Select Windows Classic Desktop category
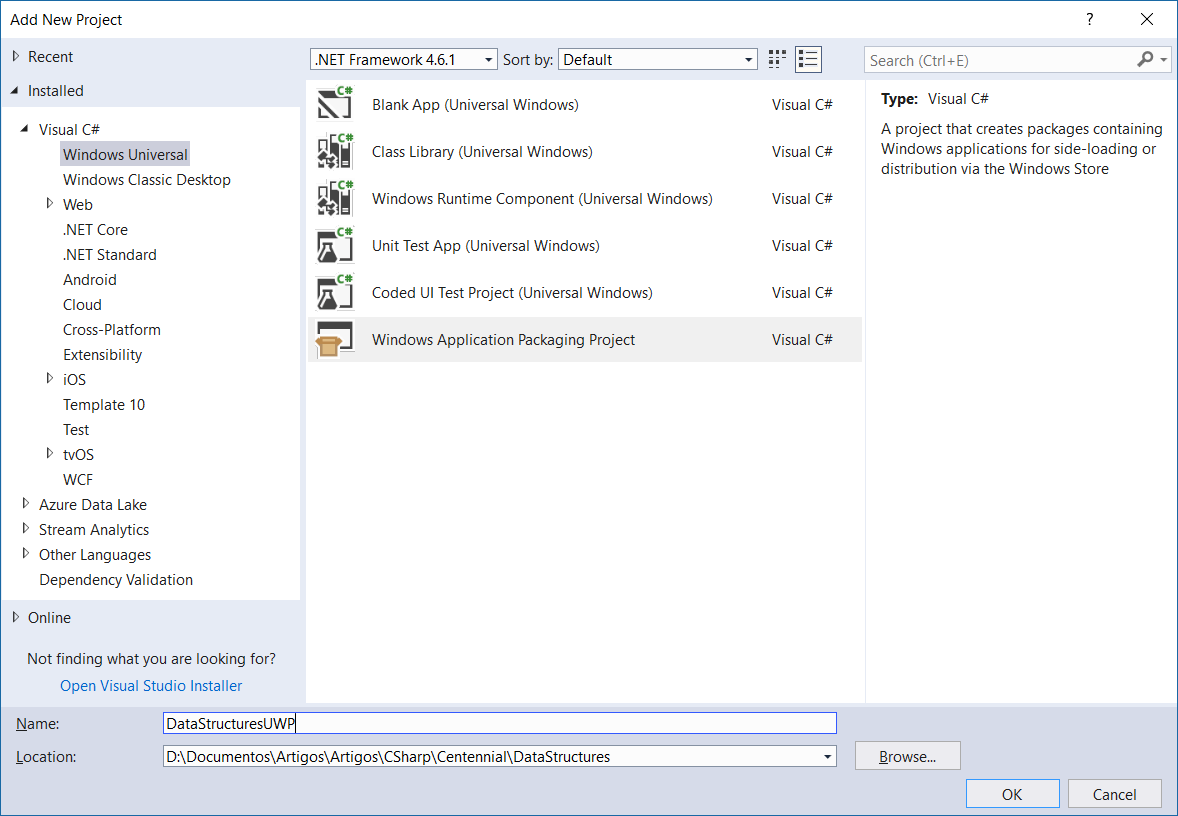Viewport: 1178px width, 816px height. [x=146, y=180]
